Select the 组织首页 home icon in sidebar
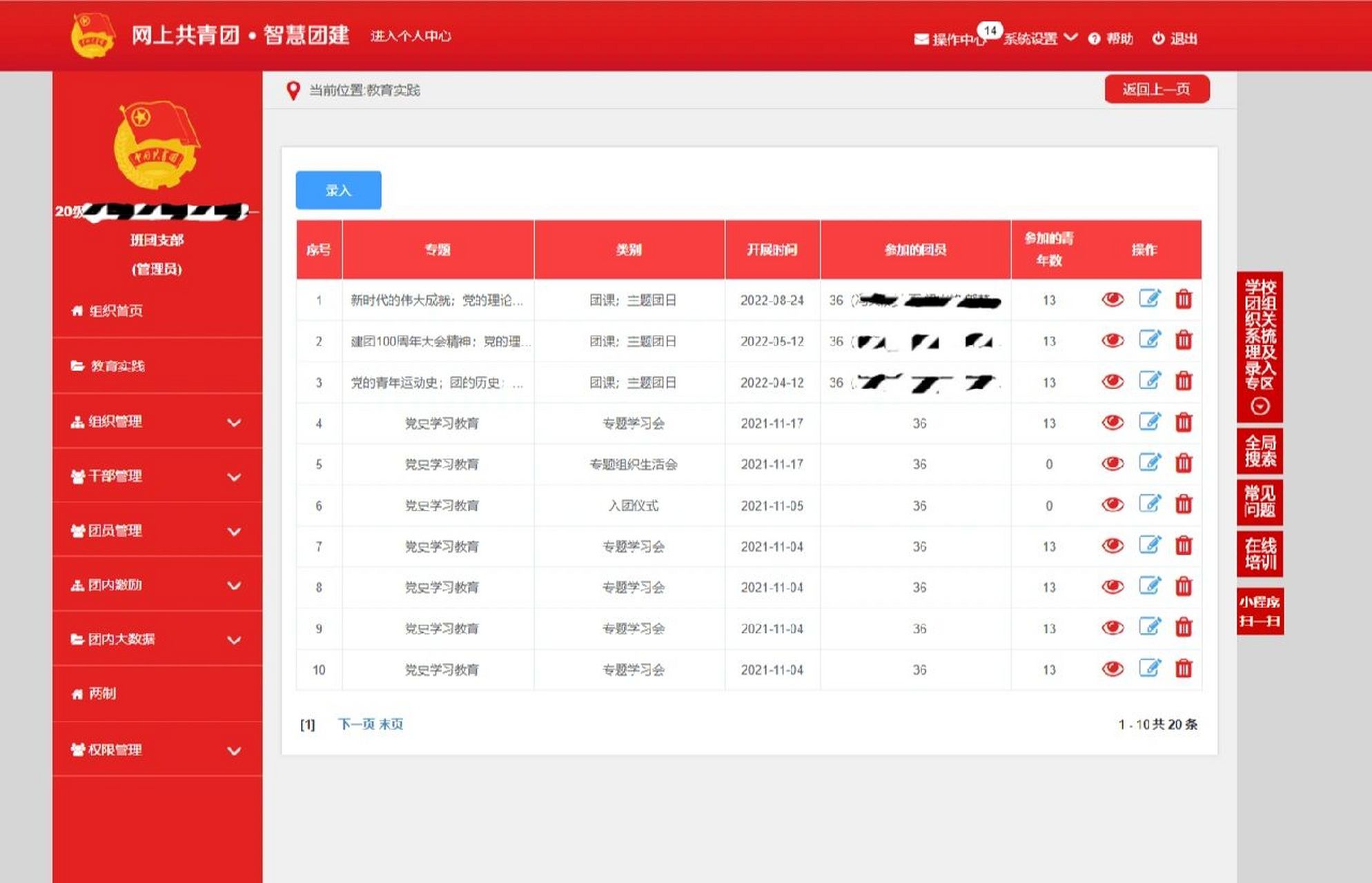 click(x=76, y=311)
